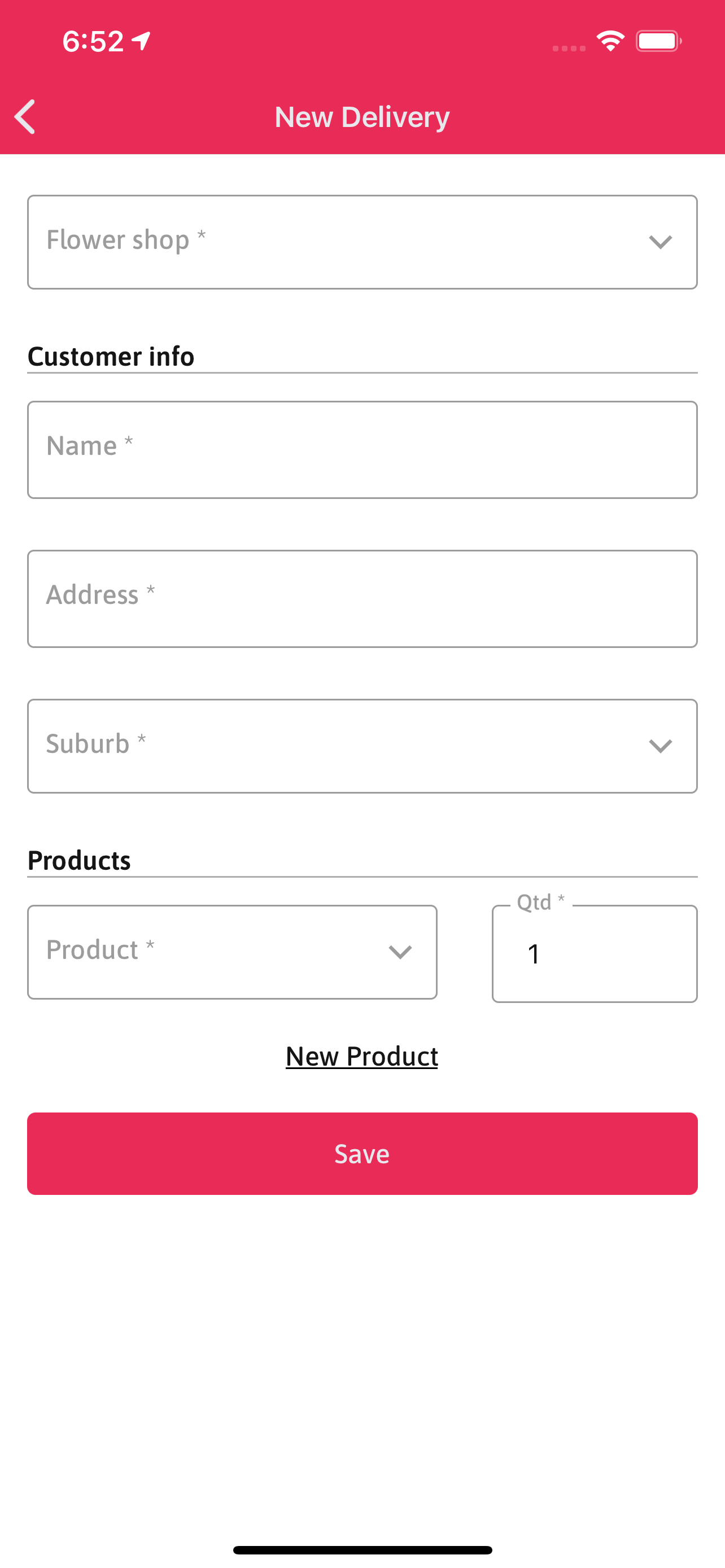Screen dimensions: 725x1568
Task: Open the Flower shop dropdown
Action: (x=362, y=242)
